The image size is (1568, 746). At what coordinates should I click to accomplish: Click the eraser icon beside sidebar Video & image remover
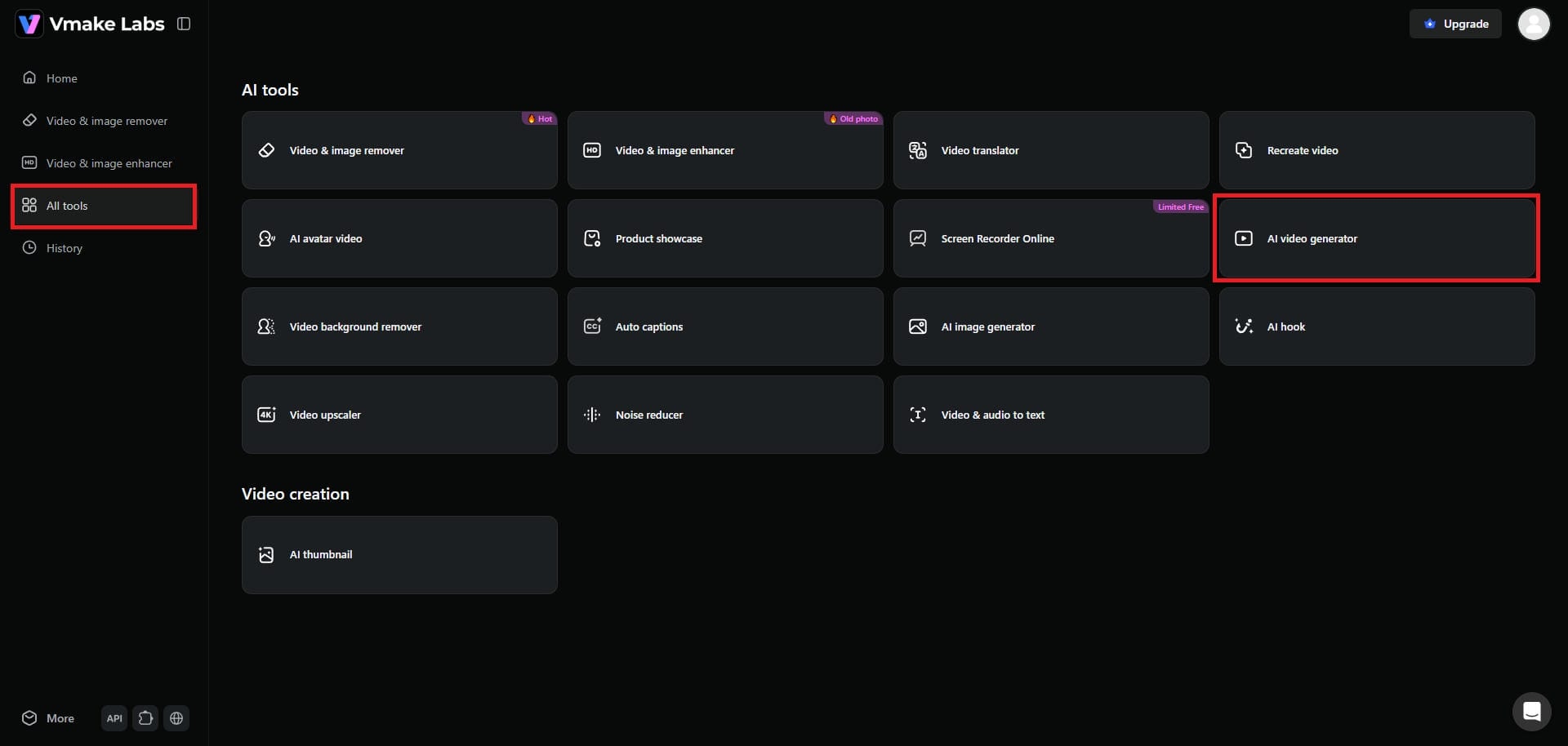(x=29, y=120)
